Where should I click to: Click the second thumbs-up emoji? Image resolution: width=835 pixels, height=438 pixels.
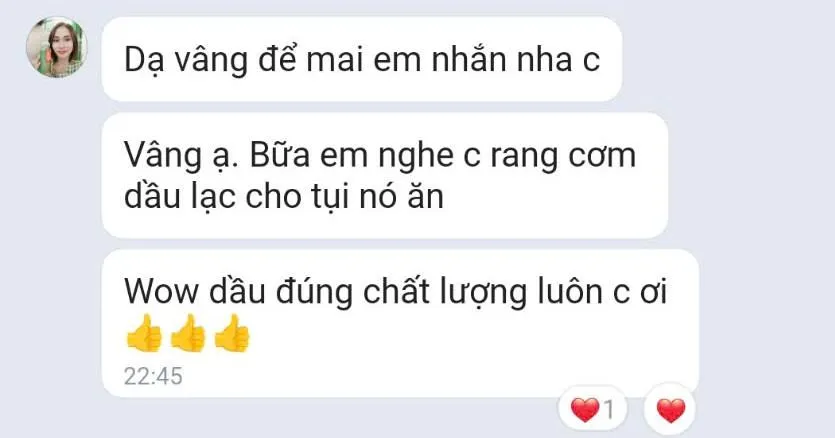coord(187,334)
